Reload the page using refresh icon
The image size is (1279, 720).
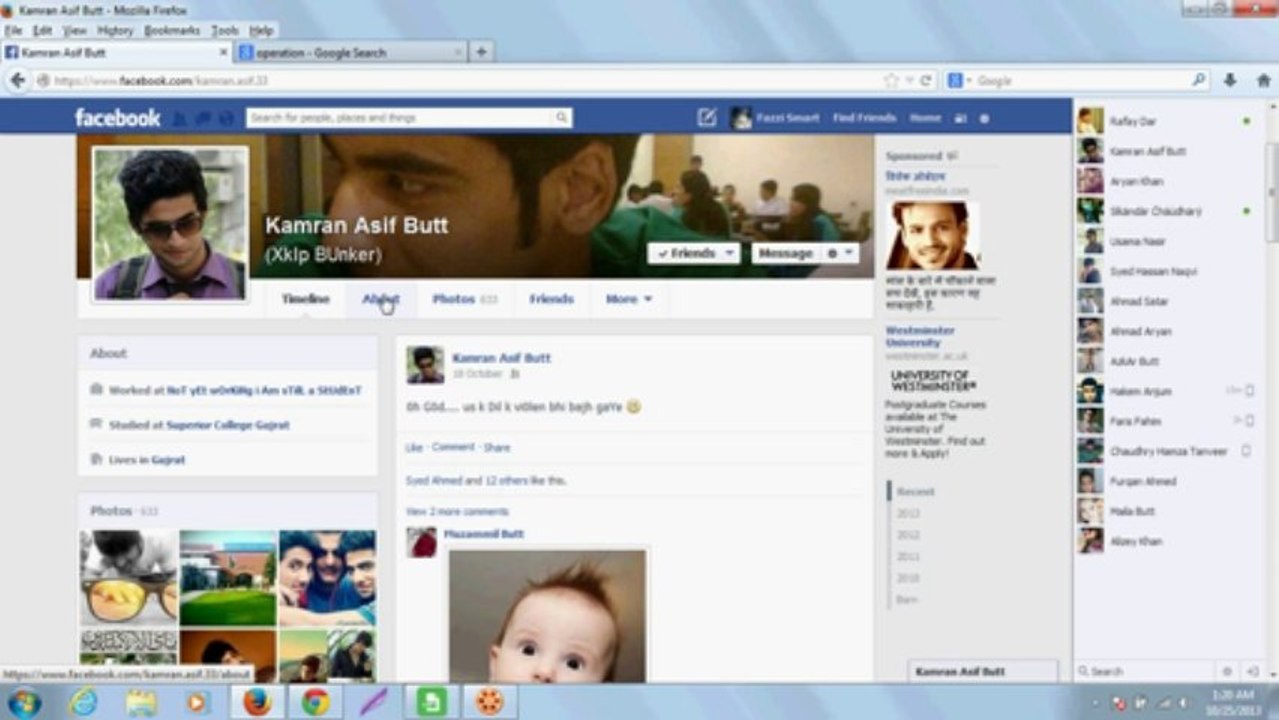click(x=926, y=80)
